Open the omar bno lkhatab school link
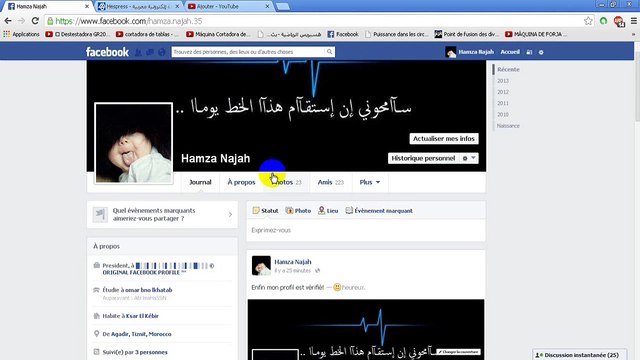 coord(149,290)
